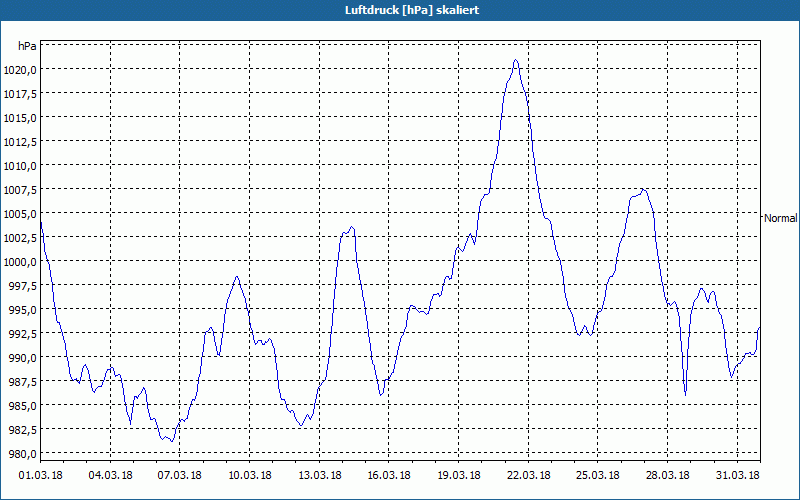The image size is (800, 500).
Task: Click the highest pressure peak above 1020
Action: pos(516,60)
